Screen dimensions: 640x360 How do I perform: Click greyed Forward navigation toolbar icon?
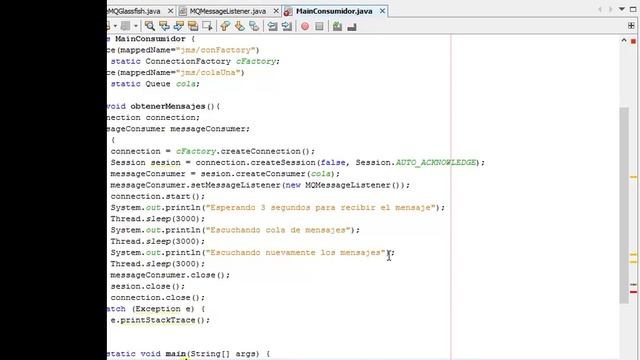pos(125,26)
